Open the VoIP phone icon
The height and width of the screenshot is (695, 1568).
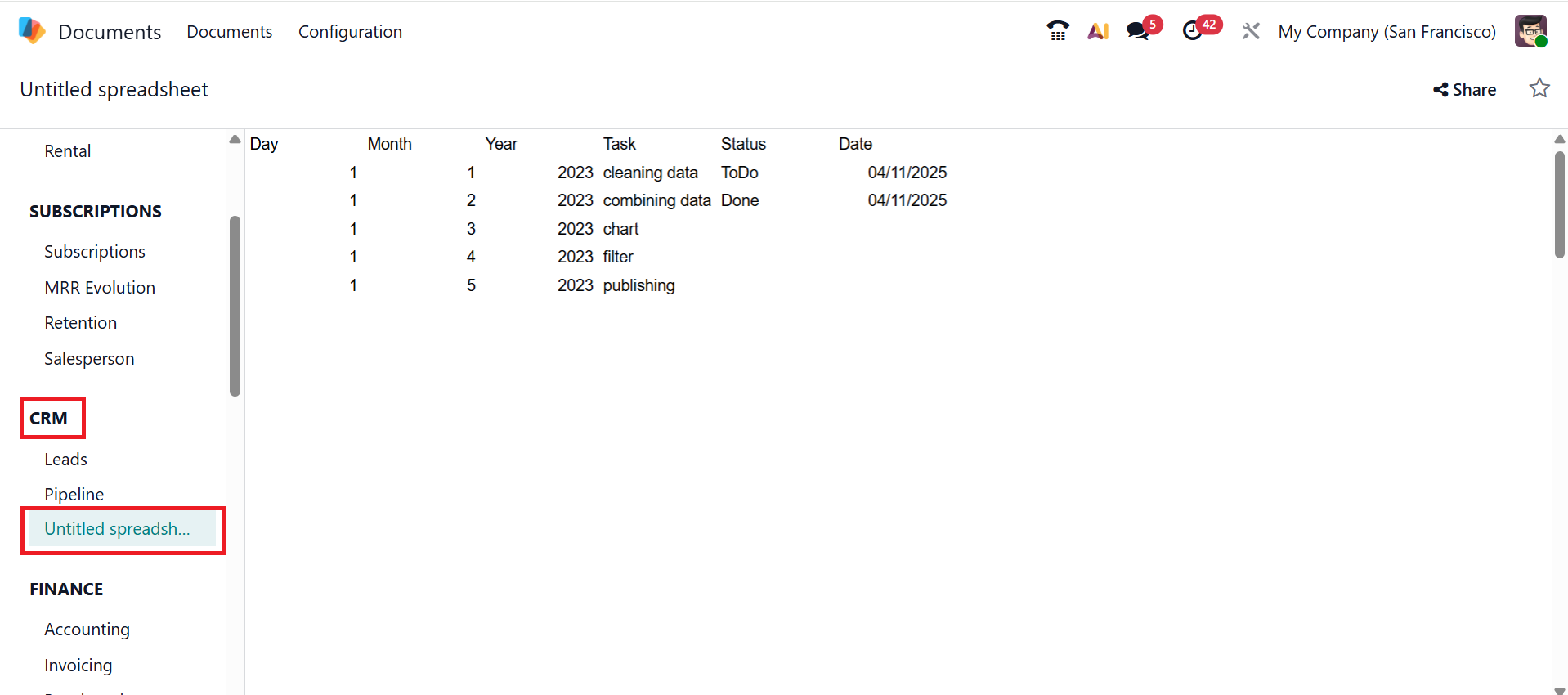coord(1058,31)
